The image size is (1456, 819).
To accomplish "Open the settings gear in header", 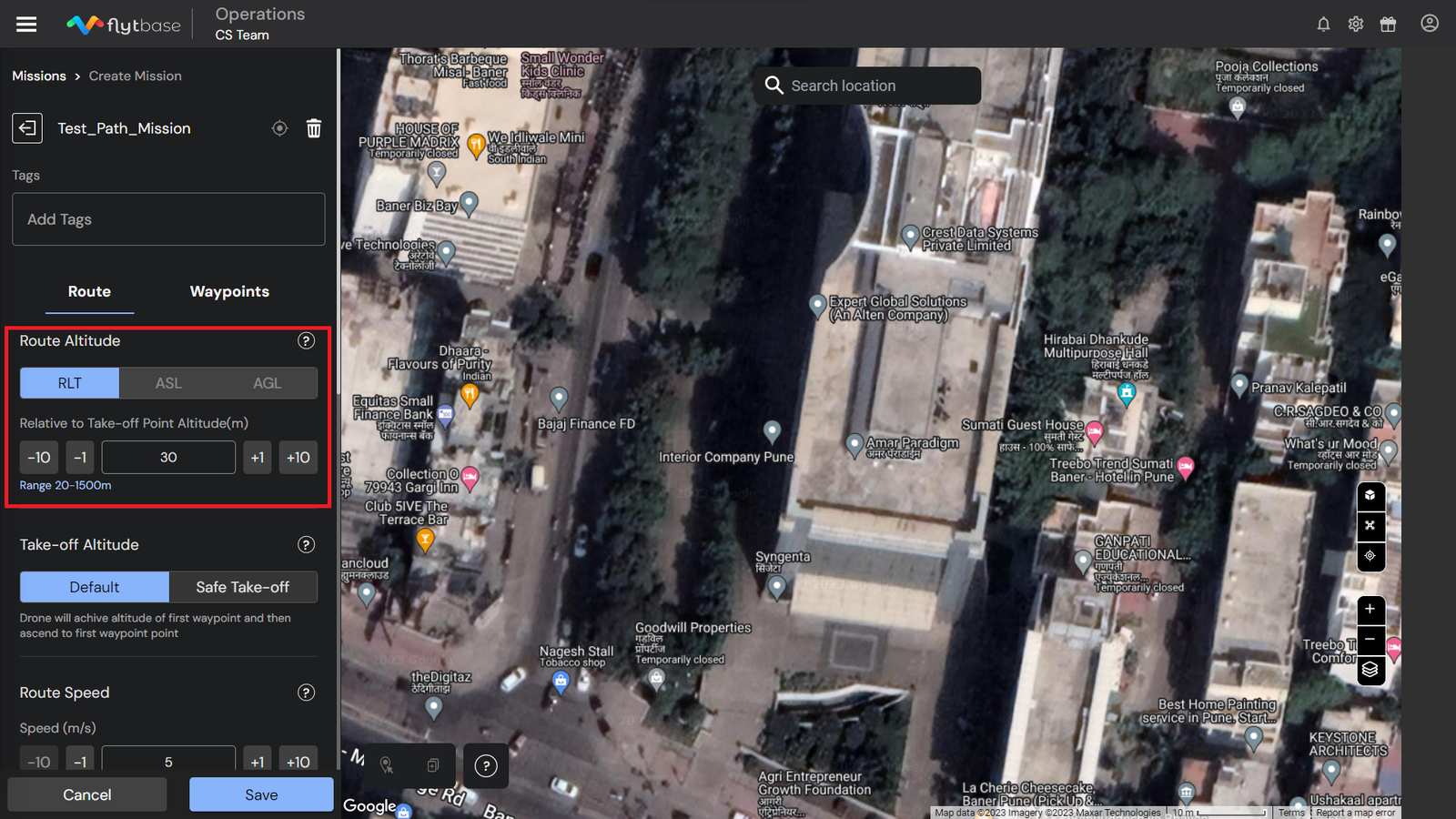I will pyautogui.click(x=1356, y=25).
